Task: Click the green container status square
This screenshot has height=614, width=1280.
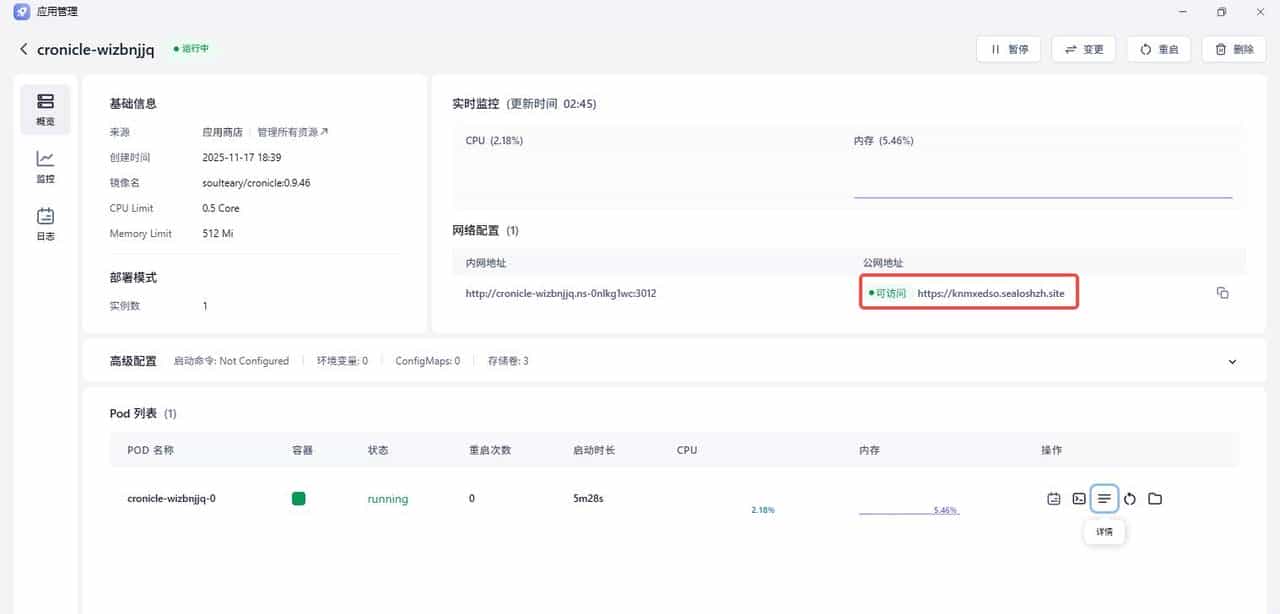Action: coord(298,498)
